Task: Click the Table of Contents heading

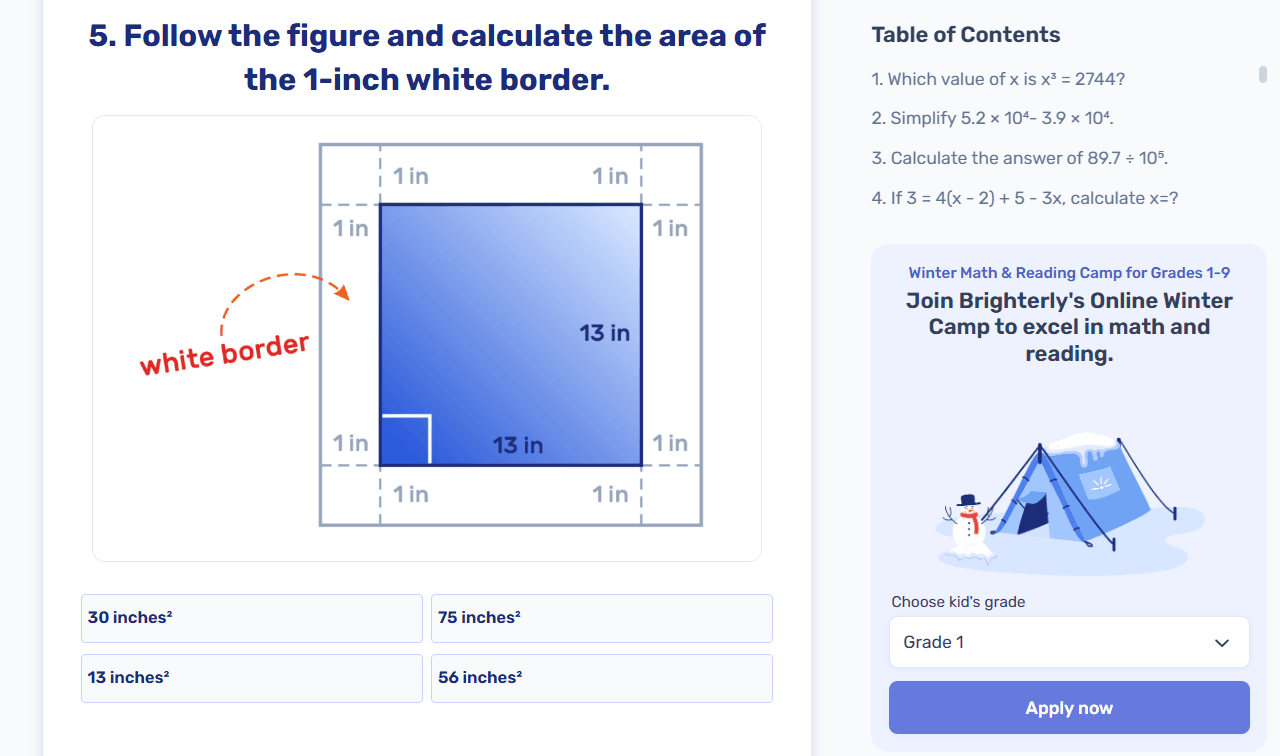Action: tap(966, 34)
